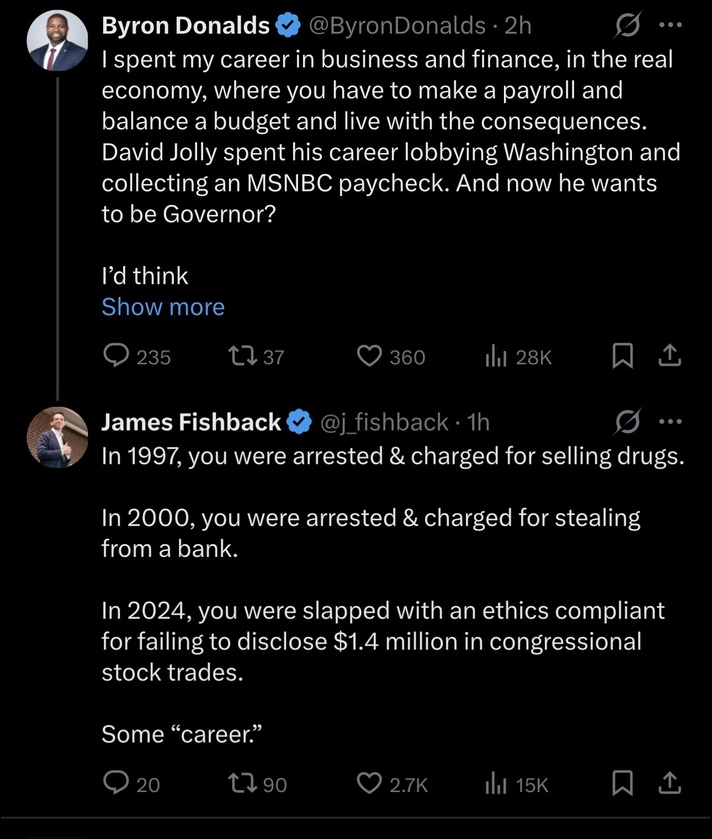
Task: Like Byron Donalds' tweet
Action: coord(391,356)
